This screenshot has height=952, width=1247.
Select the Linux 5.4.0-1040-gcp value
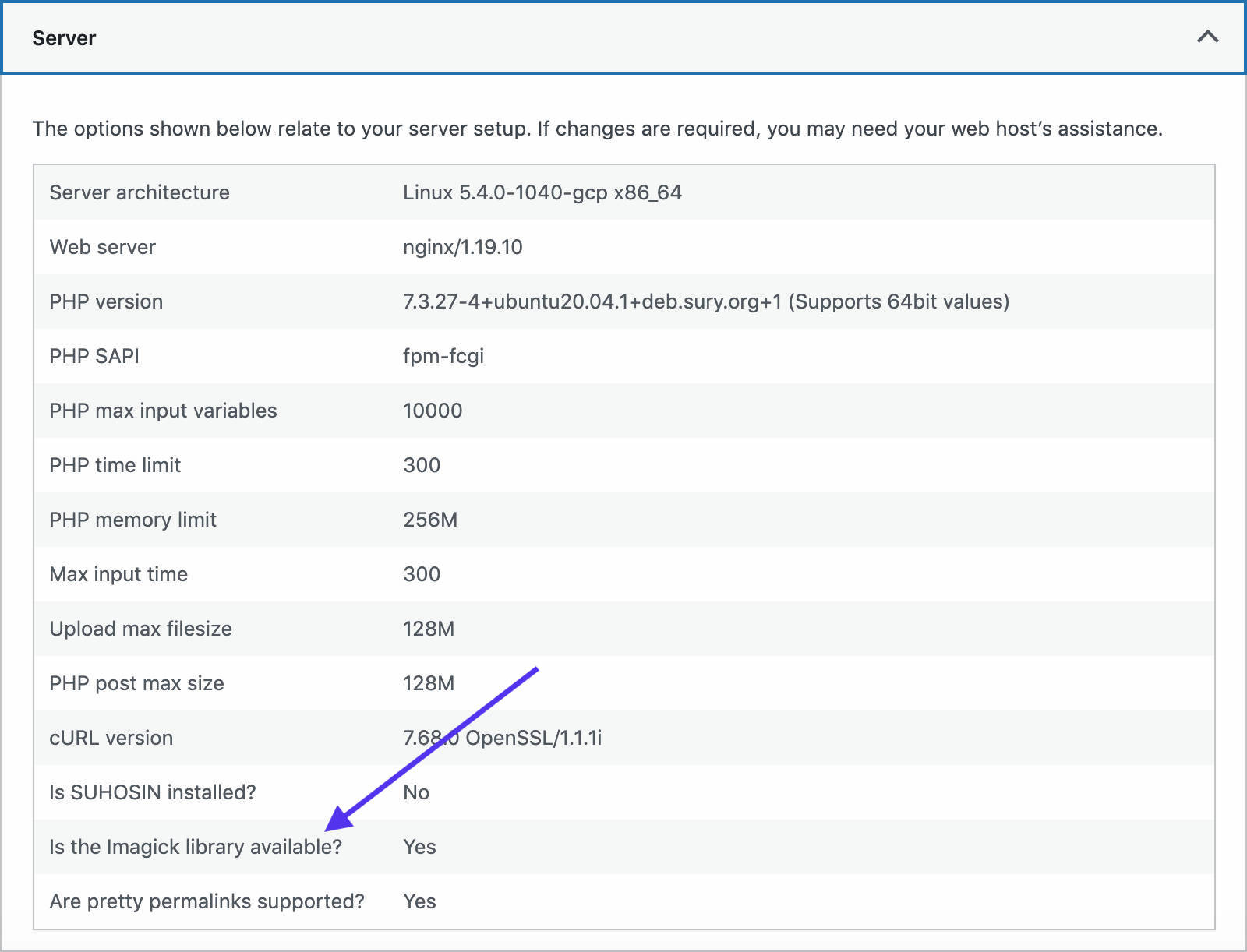click(541, 192)
